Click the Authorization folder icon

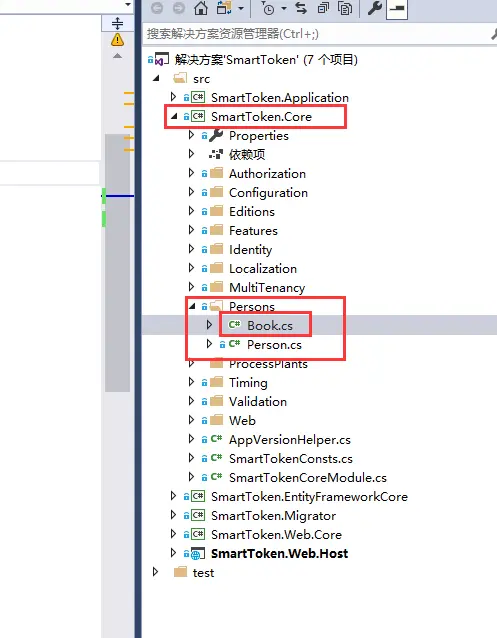click(x=216, y=173)
